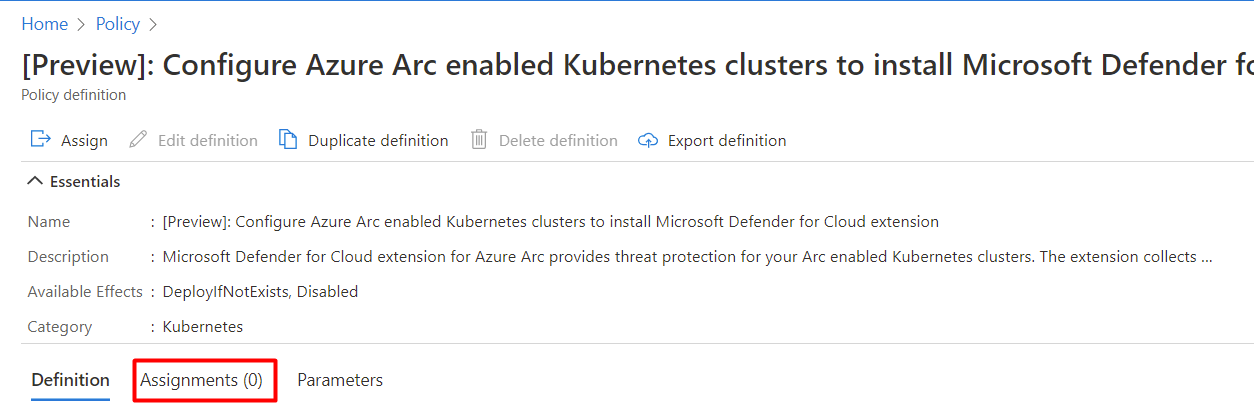This screenshot has height=413, width=1254.
Task: Collapse the Essentials section chevron
Action: 35,181
